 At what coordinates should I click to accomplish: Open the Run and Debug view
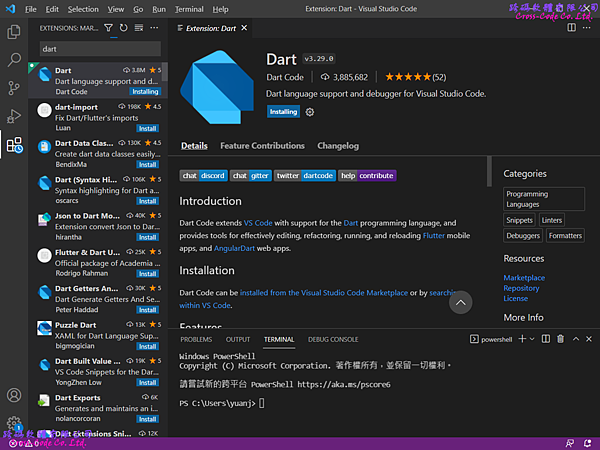(x=14, y=116)
